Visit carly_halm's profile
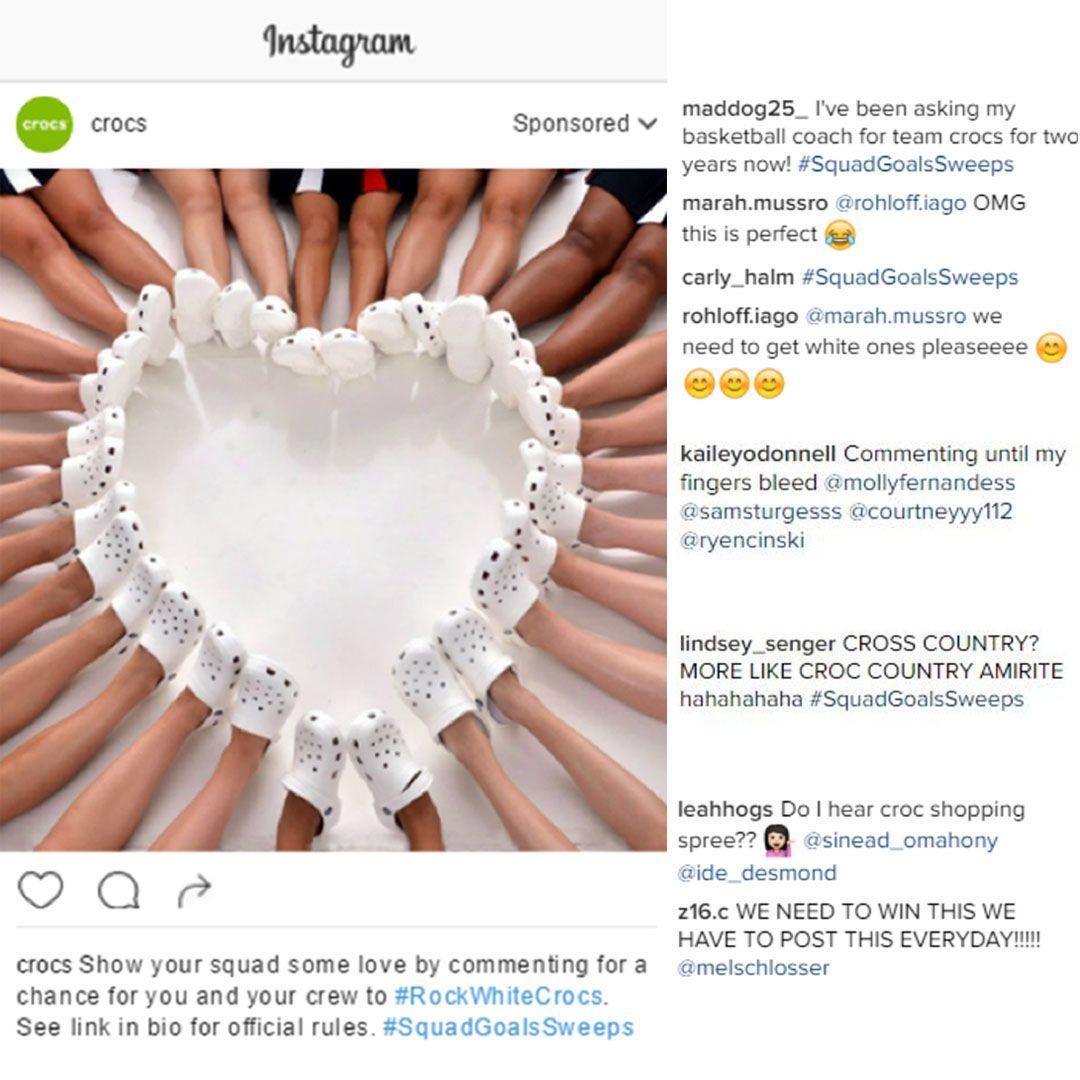 (738, 277)
